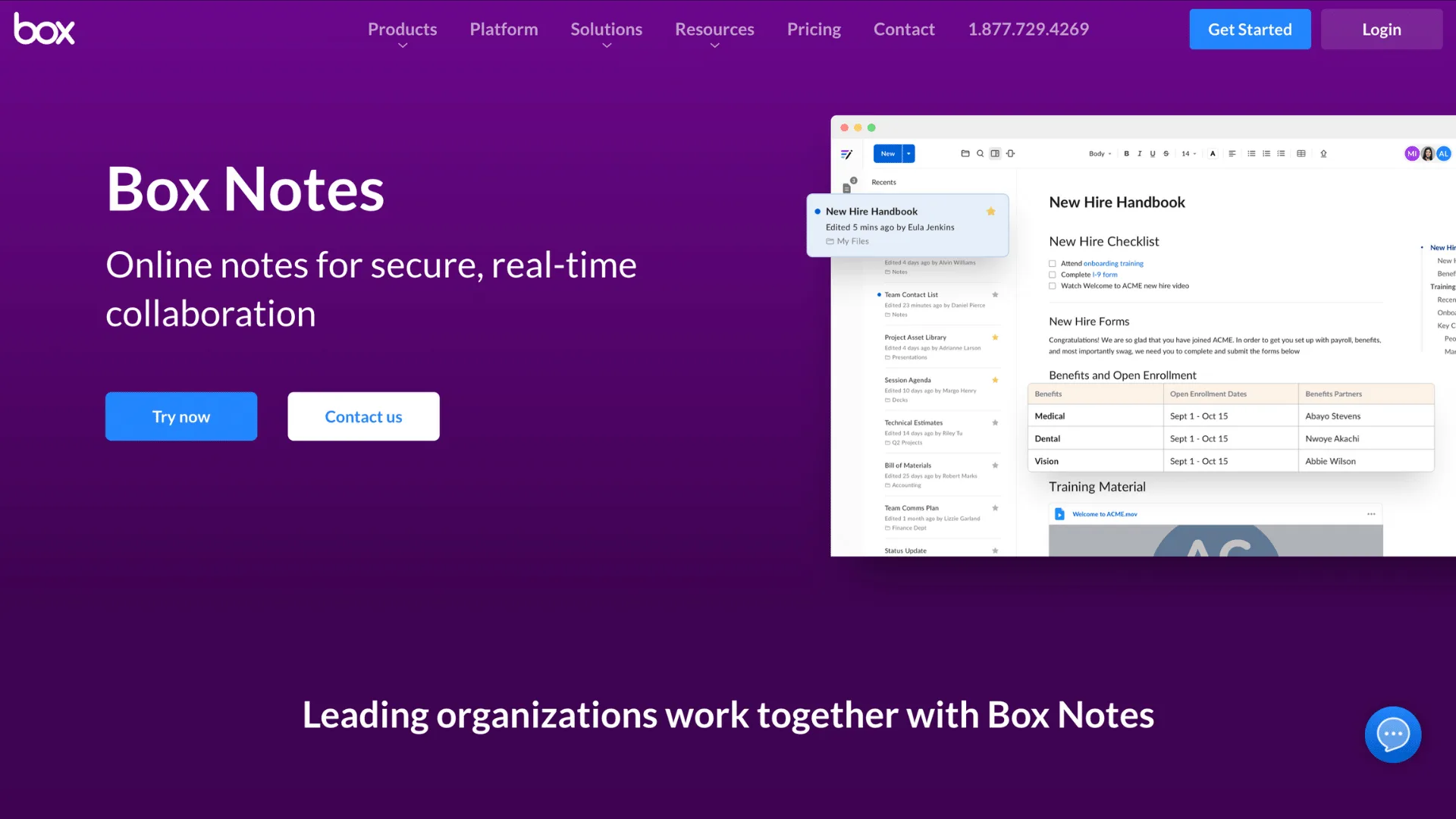
Task: Follow the I-9 form link
Action: tap(1105, 275)
